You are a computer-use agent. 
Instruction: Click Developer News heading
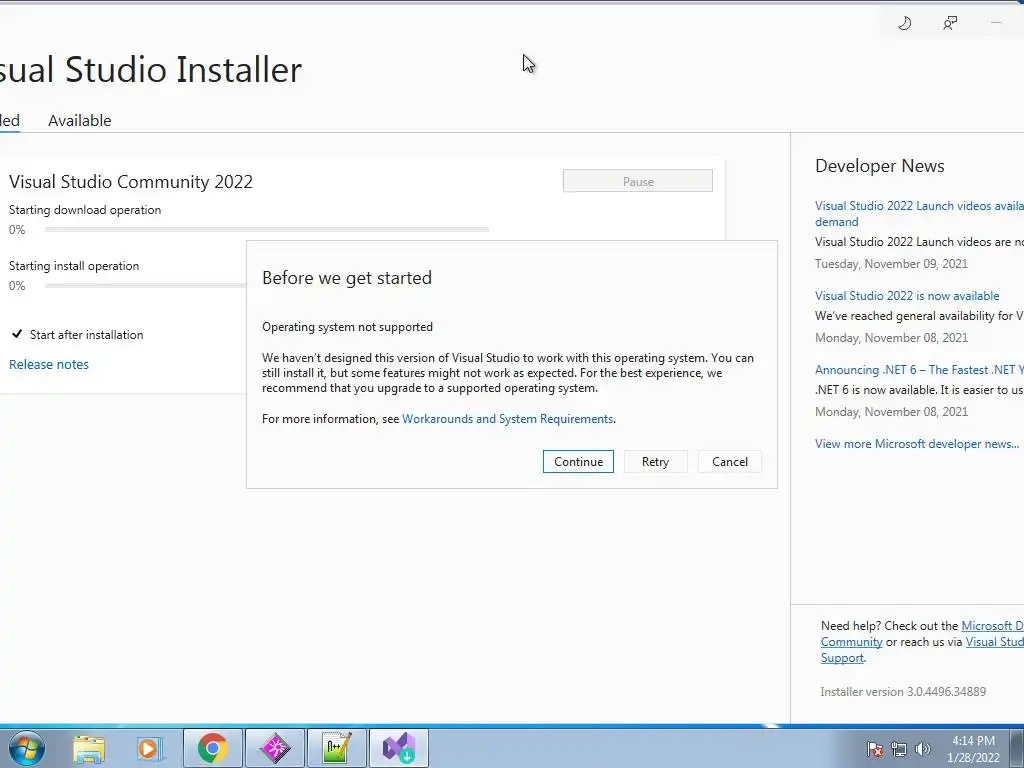click(880, 166)
